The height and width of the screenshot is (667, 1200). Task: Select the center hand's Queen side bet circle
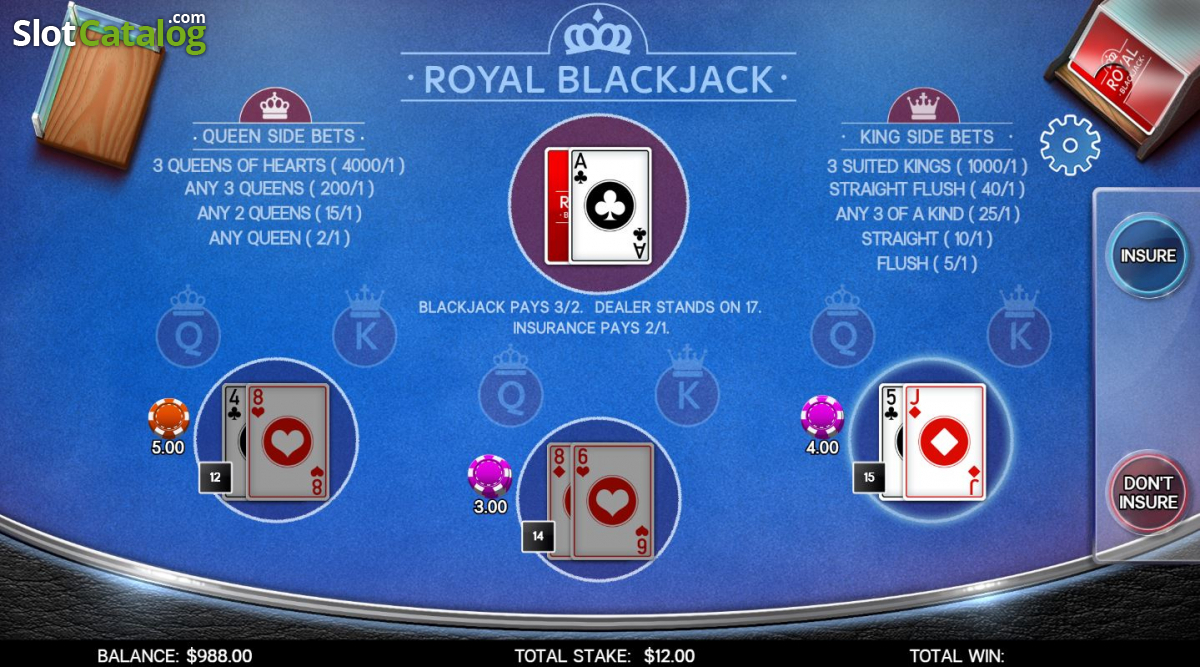[510, 387]
